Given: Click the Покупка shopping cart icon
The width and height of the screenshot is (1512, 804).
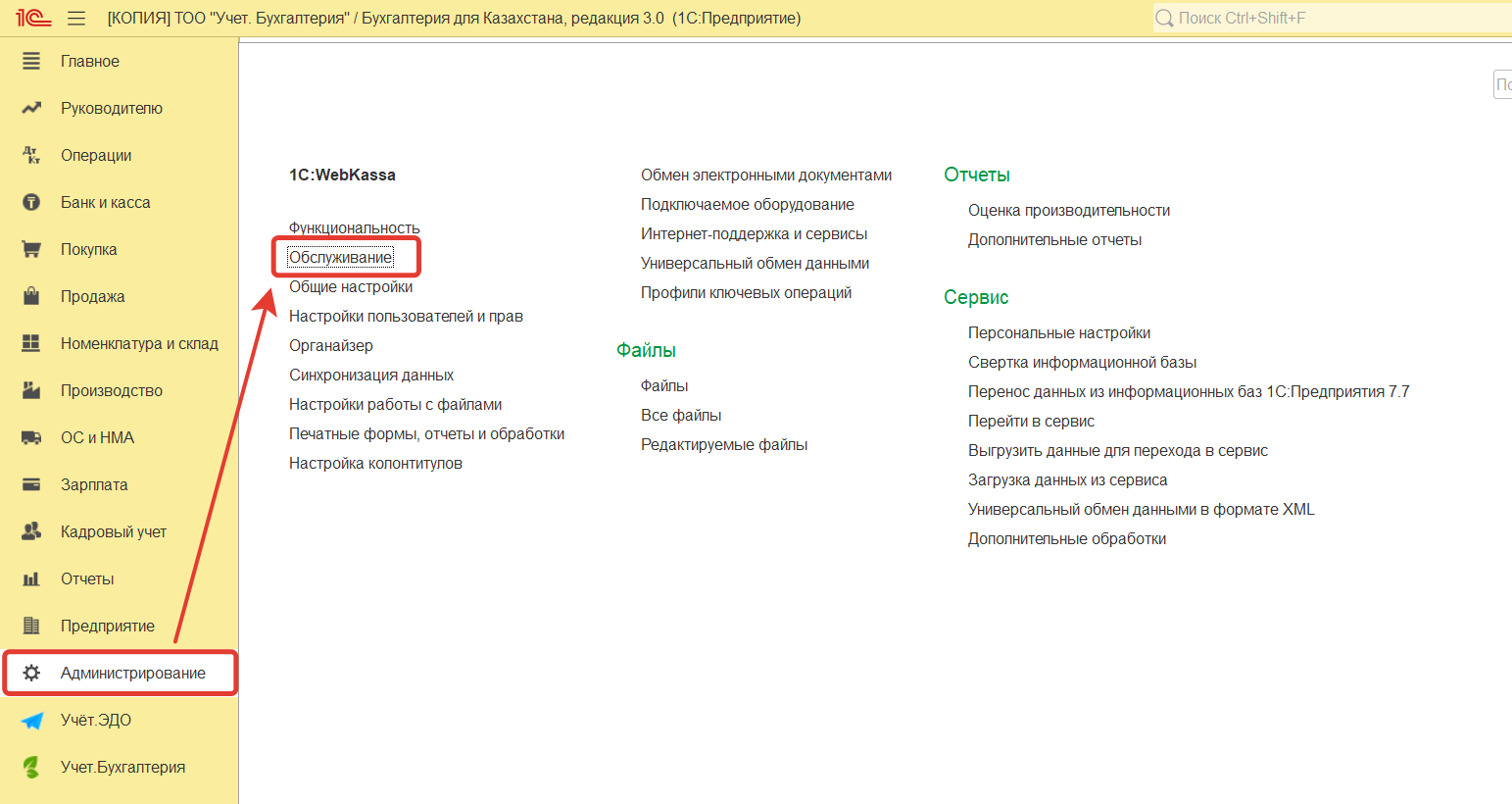Looking at the screenshot, I should pos(31,249).
